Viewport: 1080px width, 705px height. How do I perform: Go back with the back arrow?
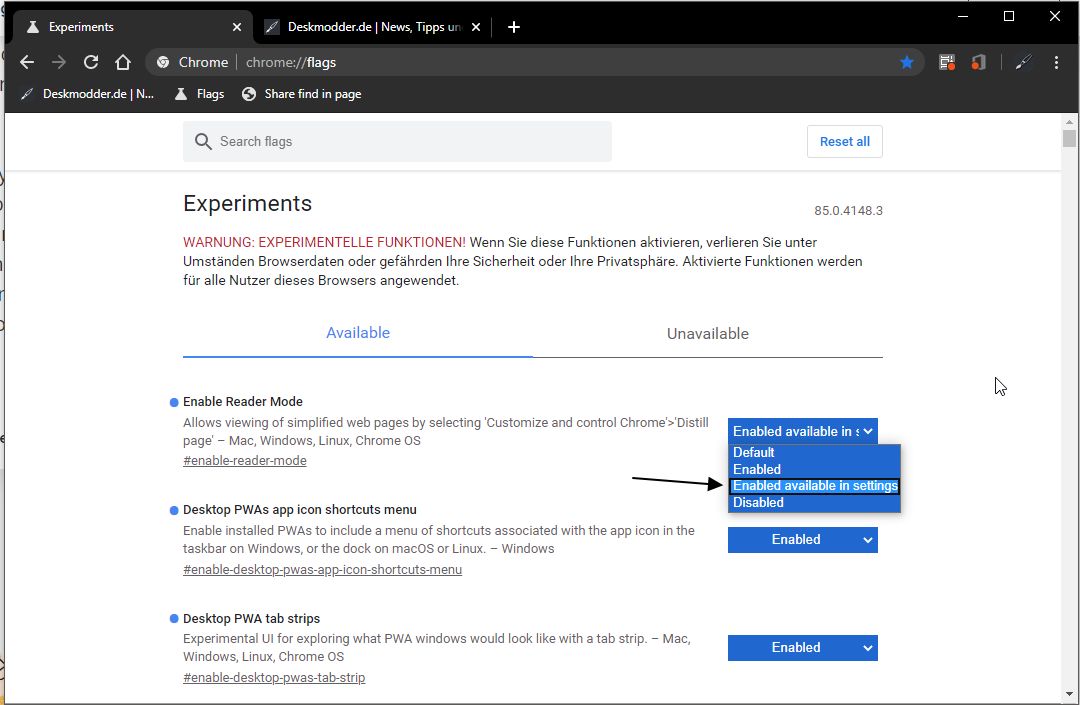tap(27, 63)
